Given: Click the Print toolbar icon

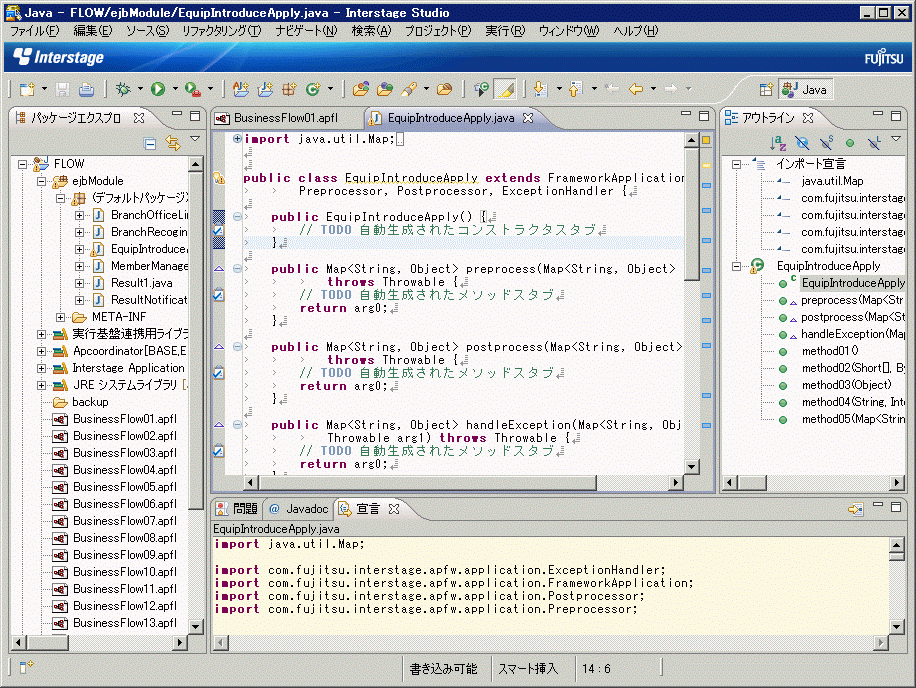Looking at the screenshot, I should click(86, 89).
